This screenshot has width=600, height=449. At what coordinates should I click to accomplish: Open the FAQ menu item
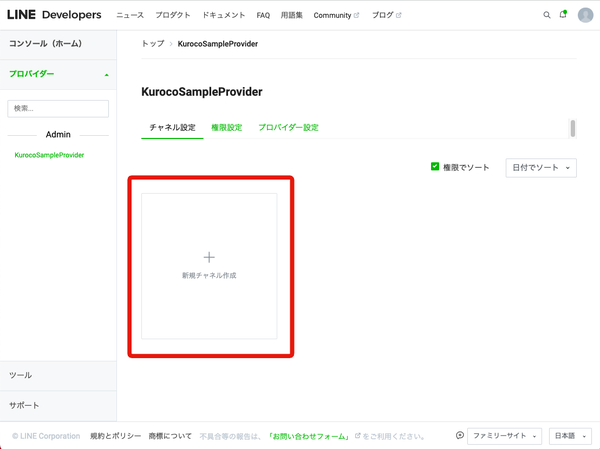tap(263, 15)
